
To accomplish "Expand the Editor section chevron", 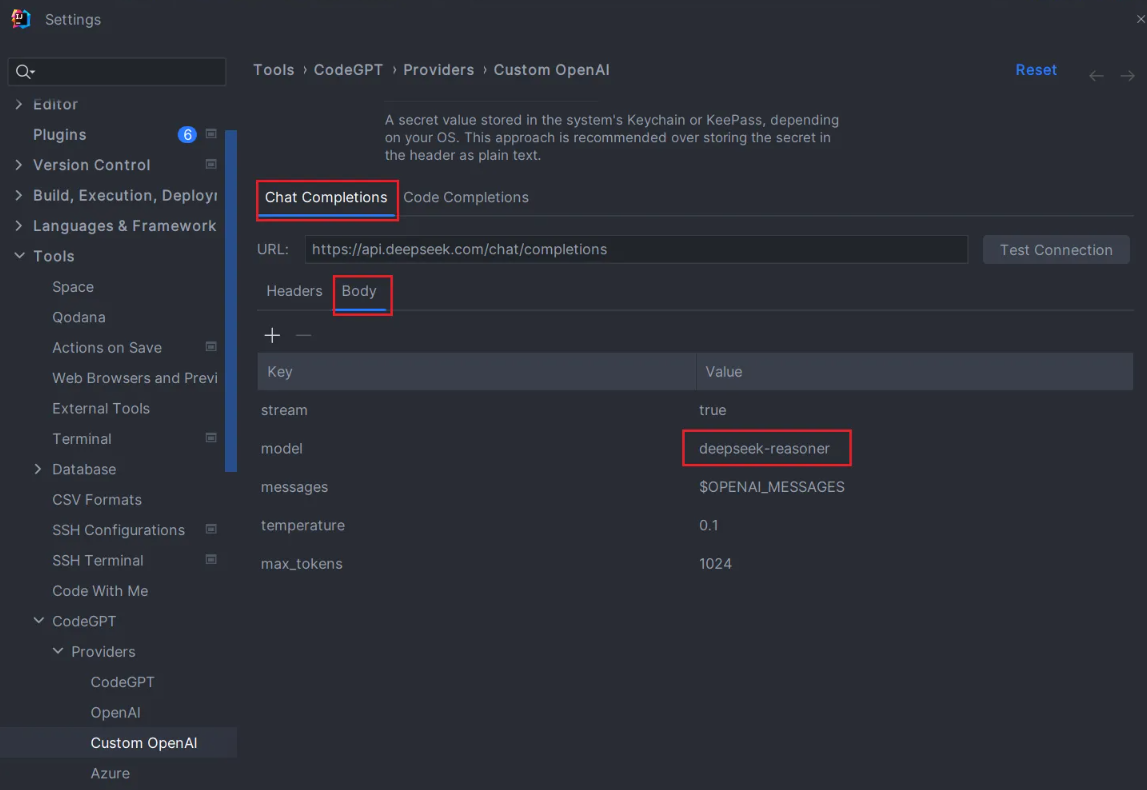I will pos(19,105).
